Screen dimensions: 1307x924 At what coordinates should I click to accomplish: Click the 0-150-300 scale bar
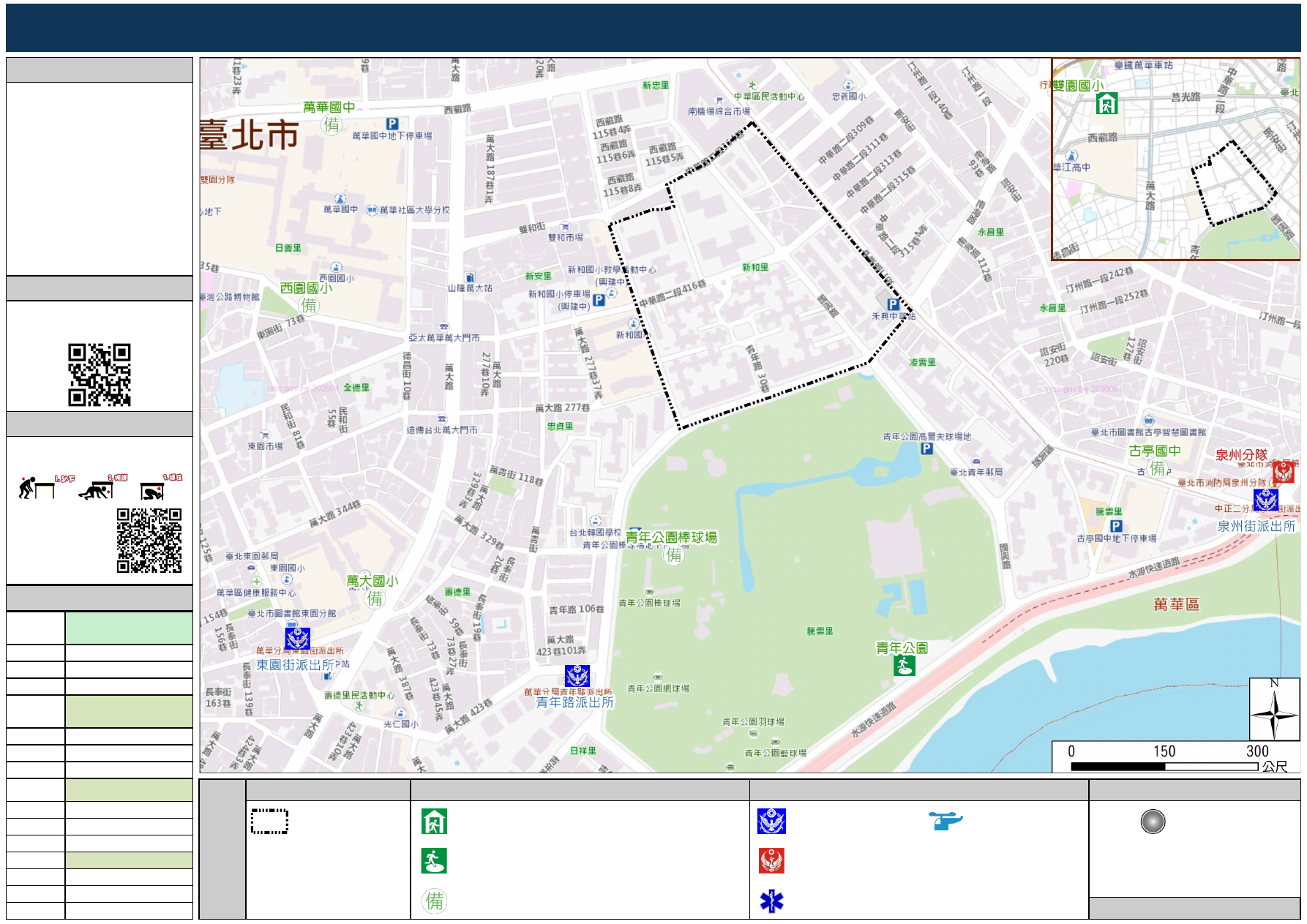pos(1175,758)
